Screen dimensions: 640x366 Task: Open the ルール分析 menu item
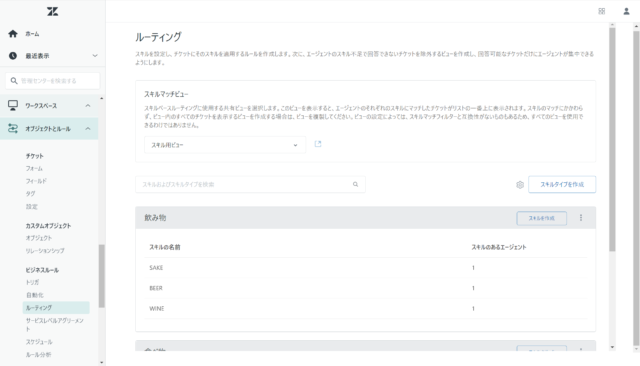tap(38, 355)
